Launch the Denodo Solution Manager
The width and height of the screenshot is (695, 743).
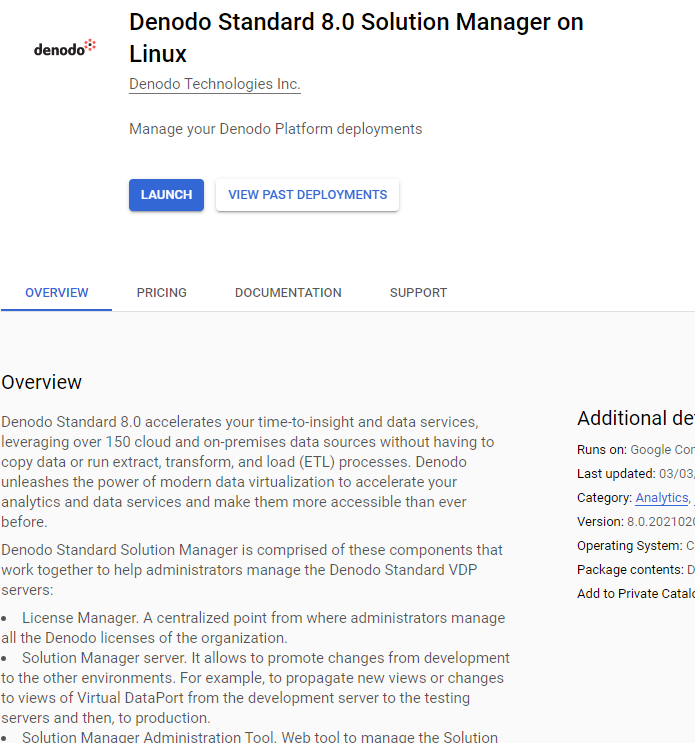tap(166, 195)
